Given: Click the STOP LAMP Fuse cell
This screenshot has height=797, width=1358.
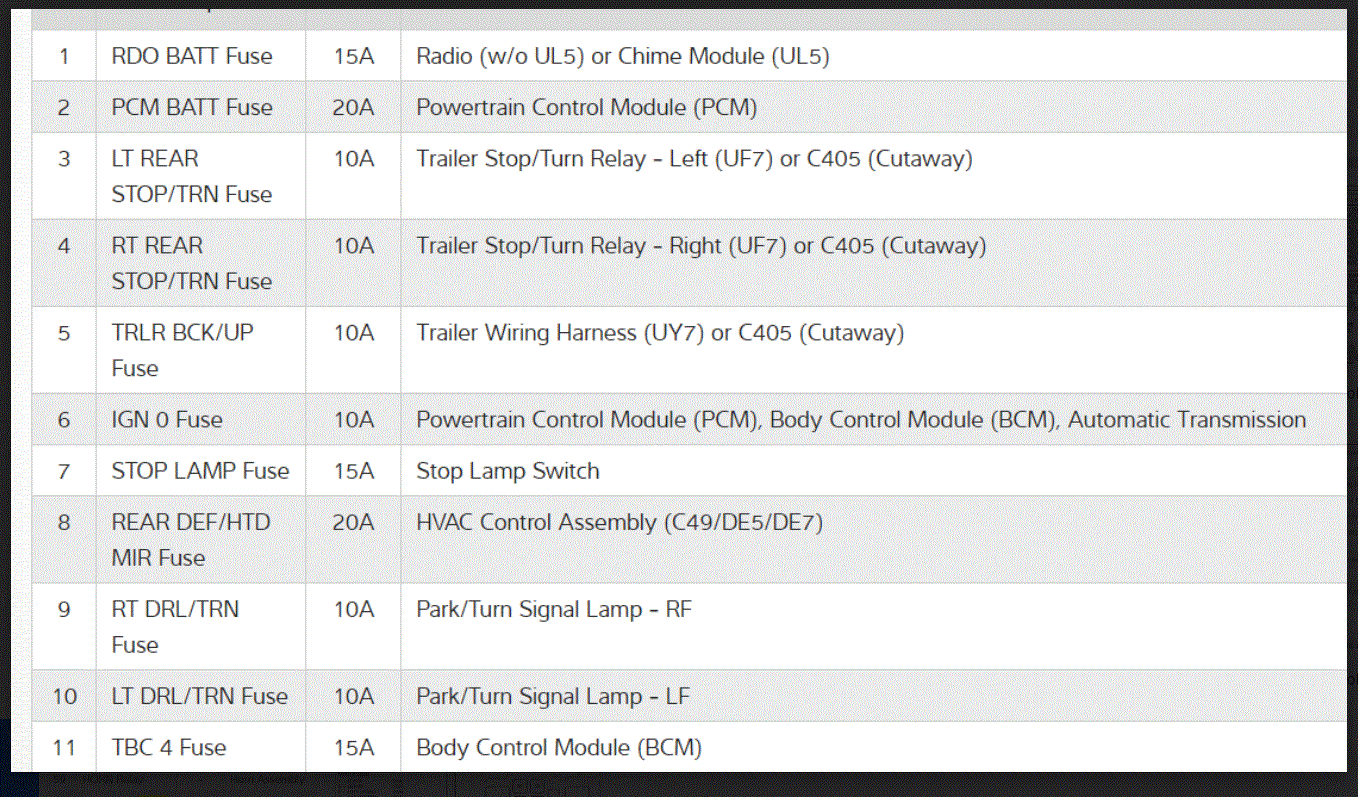Looking at the screenshot, I should point(200,471).
